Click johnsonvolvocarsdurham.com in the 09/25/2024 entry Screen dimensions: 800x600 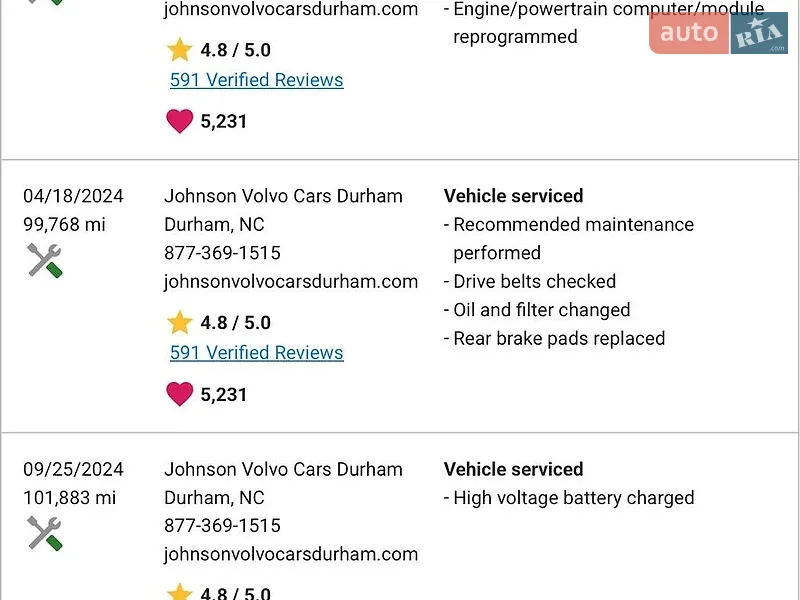tap(291, 555)
